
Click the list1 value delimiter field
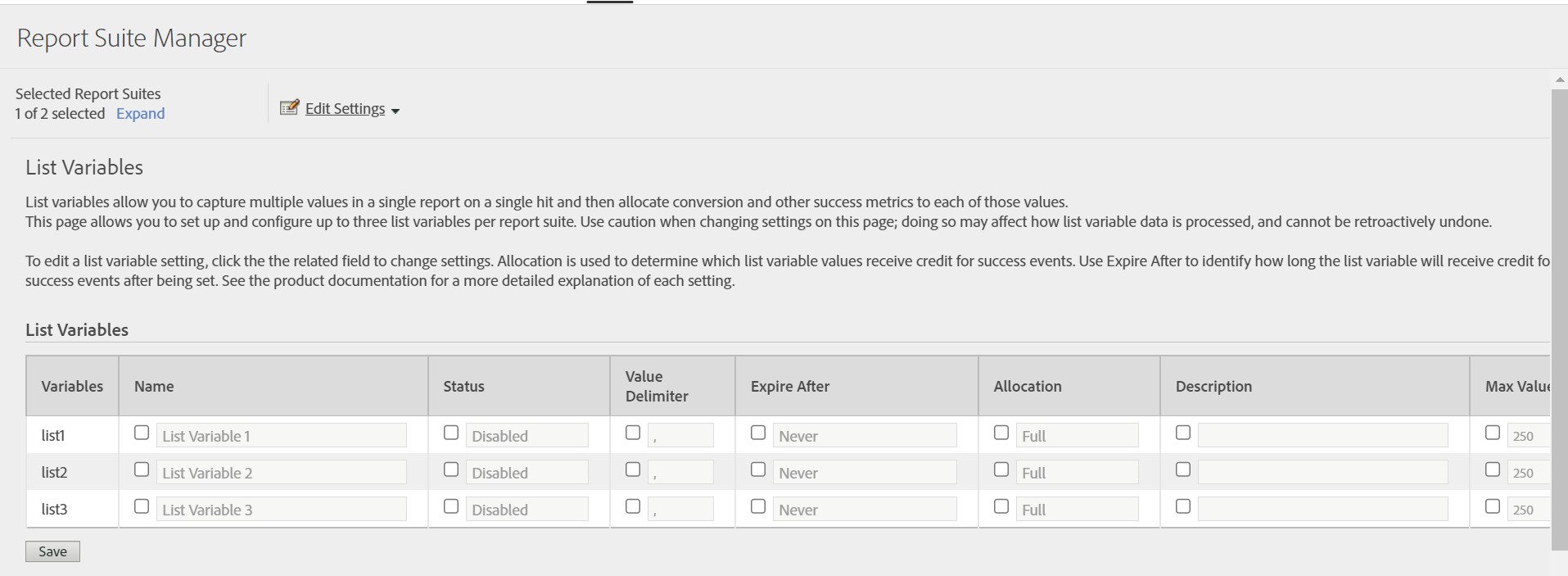(x=680, y=436)
